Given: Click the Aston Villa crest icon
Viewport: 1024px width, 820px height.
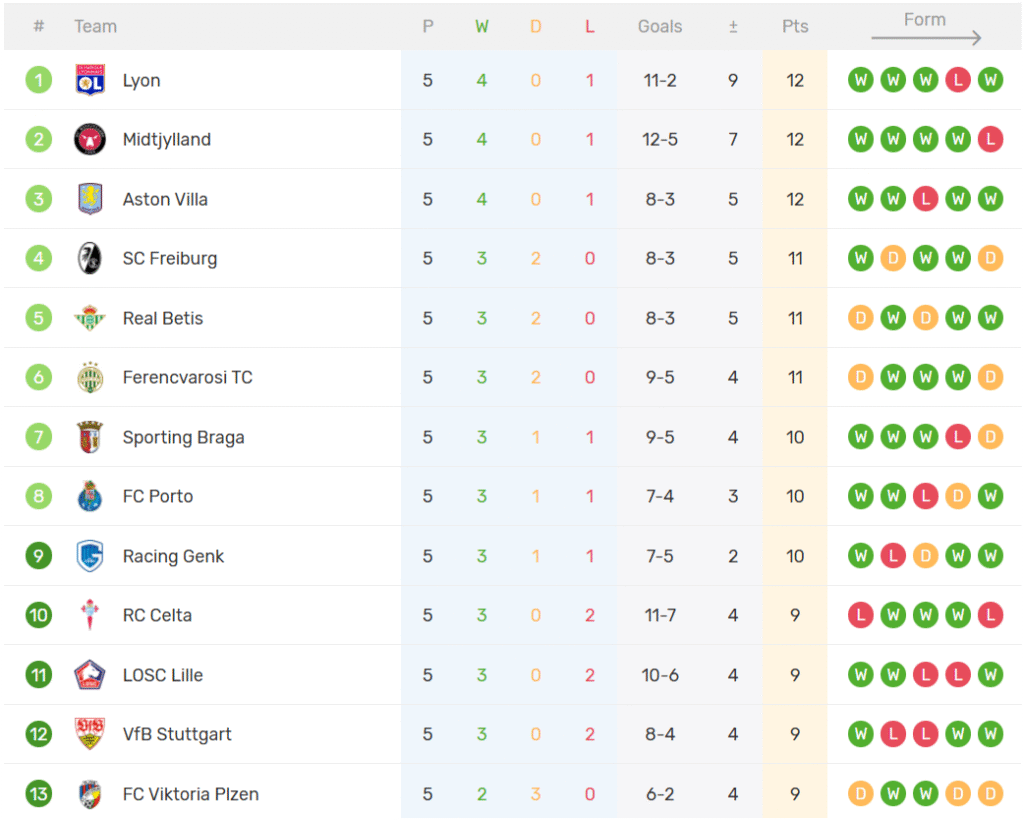Looking at the screenshot, I should pos(90,199).
